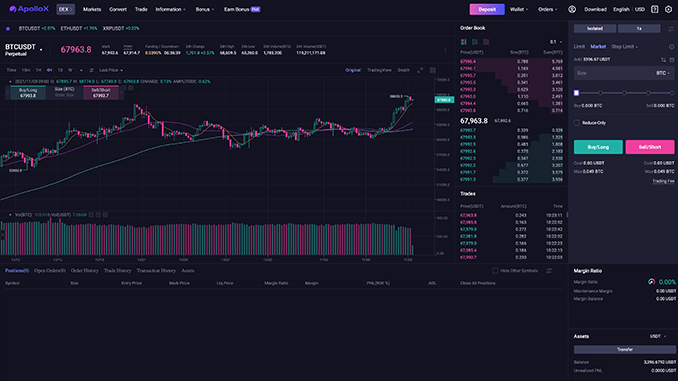The width and height of the screenshot is (678, 381).
Task: Change Size unit BTC dropdown
Action: click(663, 73)
